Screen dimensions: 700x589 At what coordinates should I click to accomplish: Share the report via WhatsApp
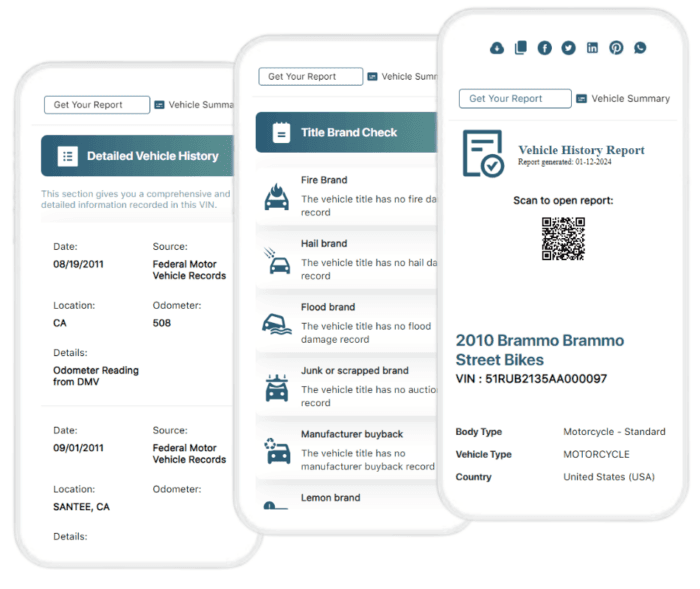pos(640,48)
